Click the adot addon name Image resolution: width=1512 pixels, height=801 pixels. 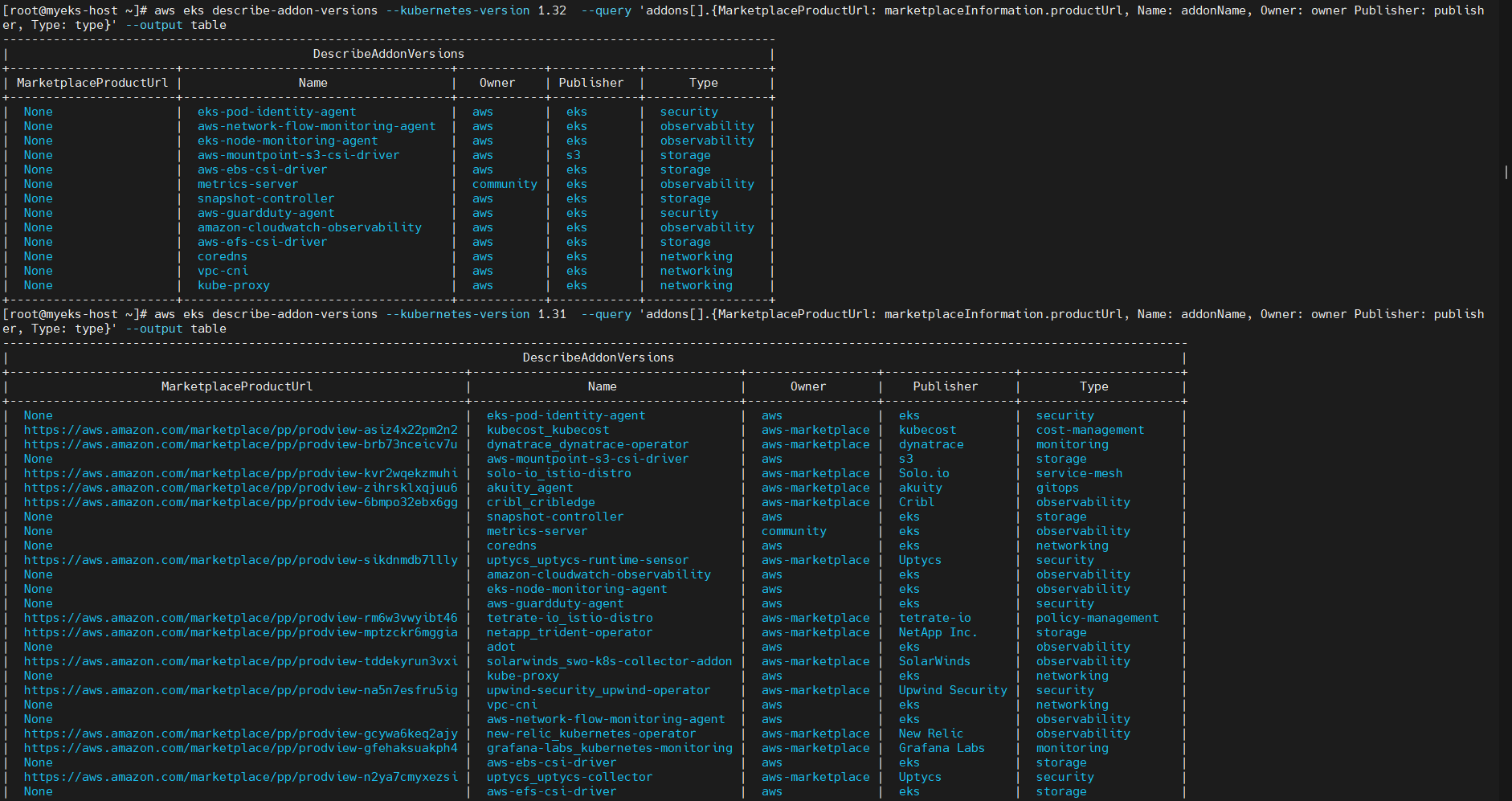[501, 647]
